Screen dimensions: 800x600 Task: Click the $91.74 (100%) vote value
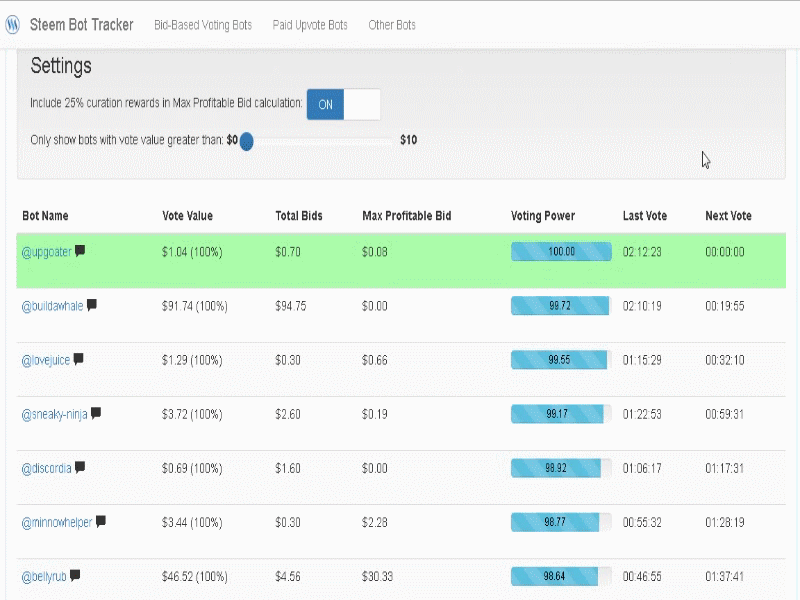coord(194,306)
